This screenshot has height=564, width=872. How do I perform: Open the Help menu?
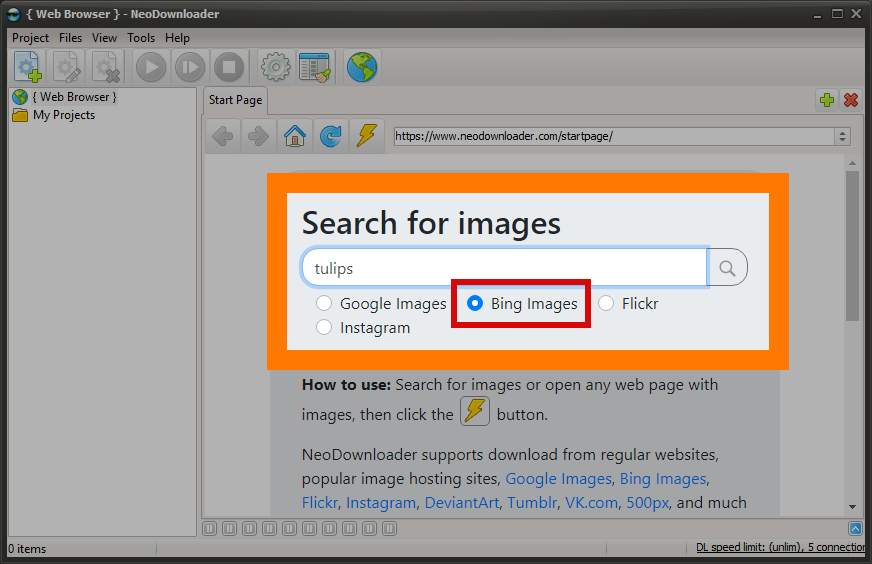[x=177, y=38]
